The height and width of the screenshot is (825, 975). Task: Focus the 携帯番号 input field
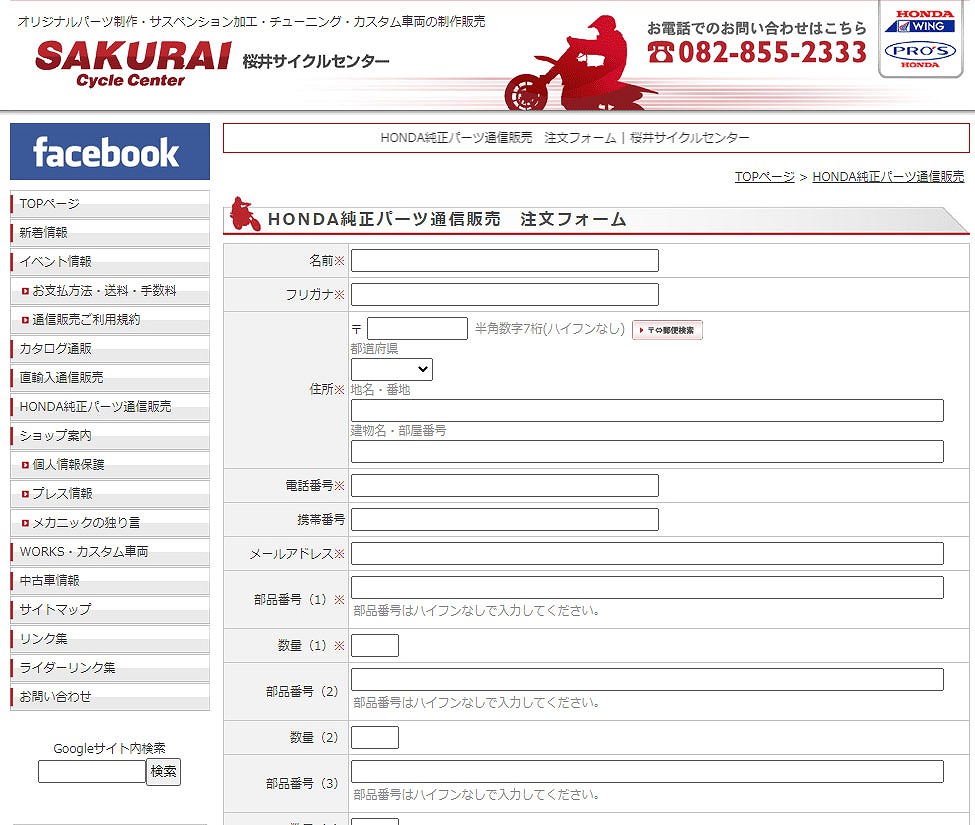[505, 520]
